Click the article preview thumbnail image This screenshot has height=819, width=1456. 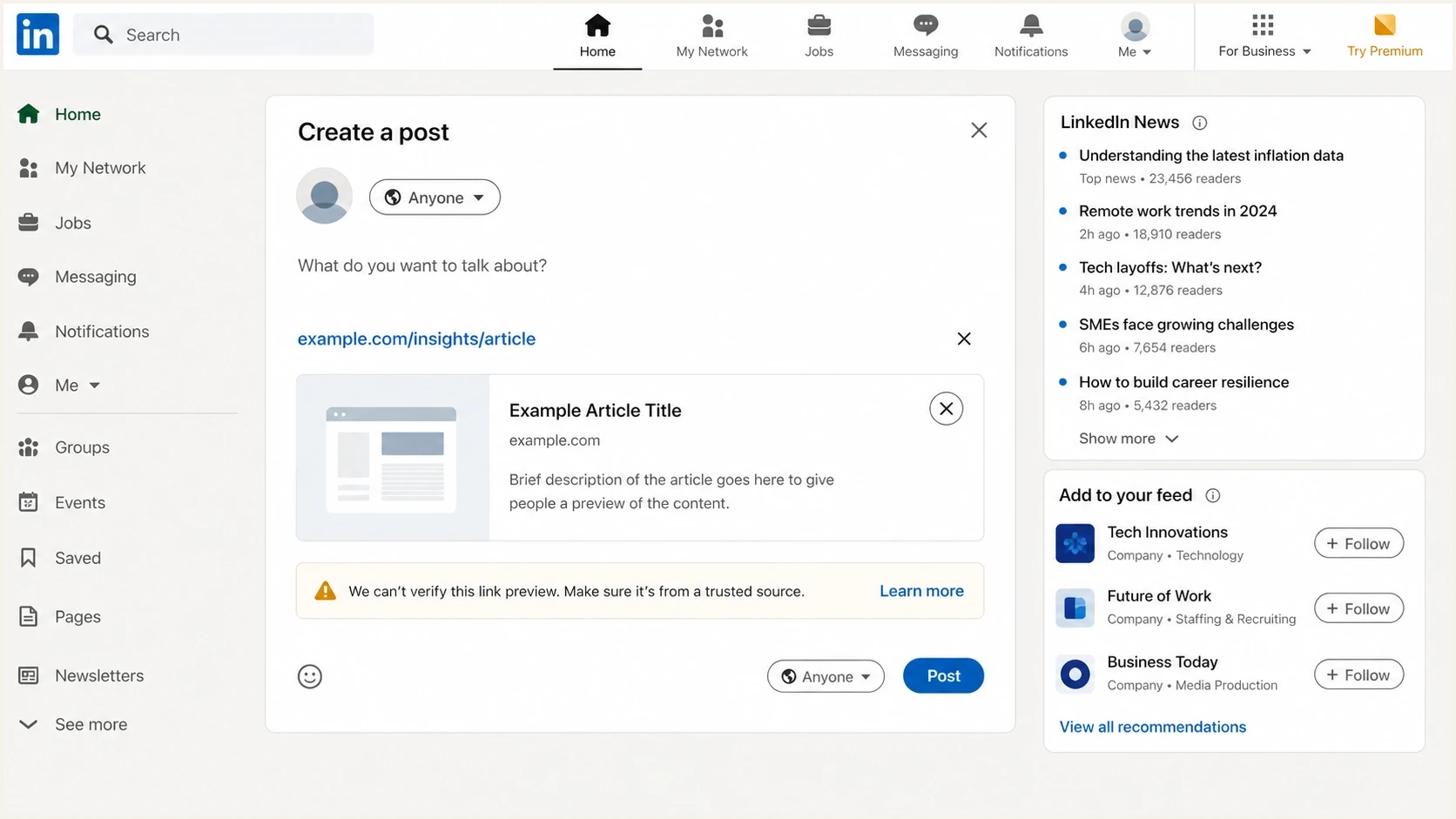[393, 458]
